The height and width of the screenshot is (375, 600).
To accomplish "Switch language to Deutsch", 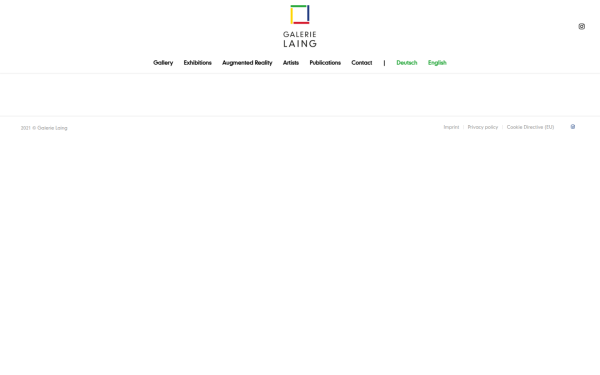I will 407,63.
